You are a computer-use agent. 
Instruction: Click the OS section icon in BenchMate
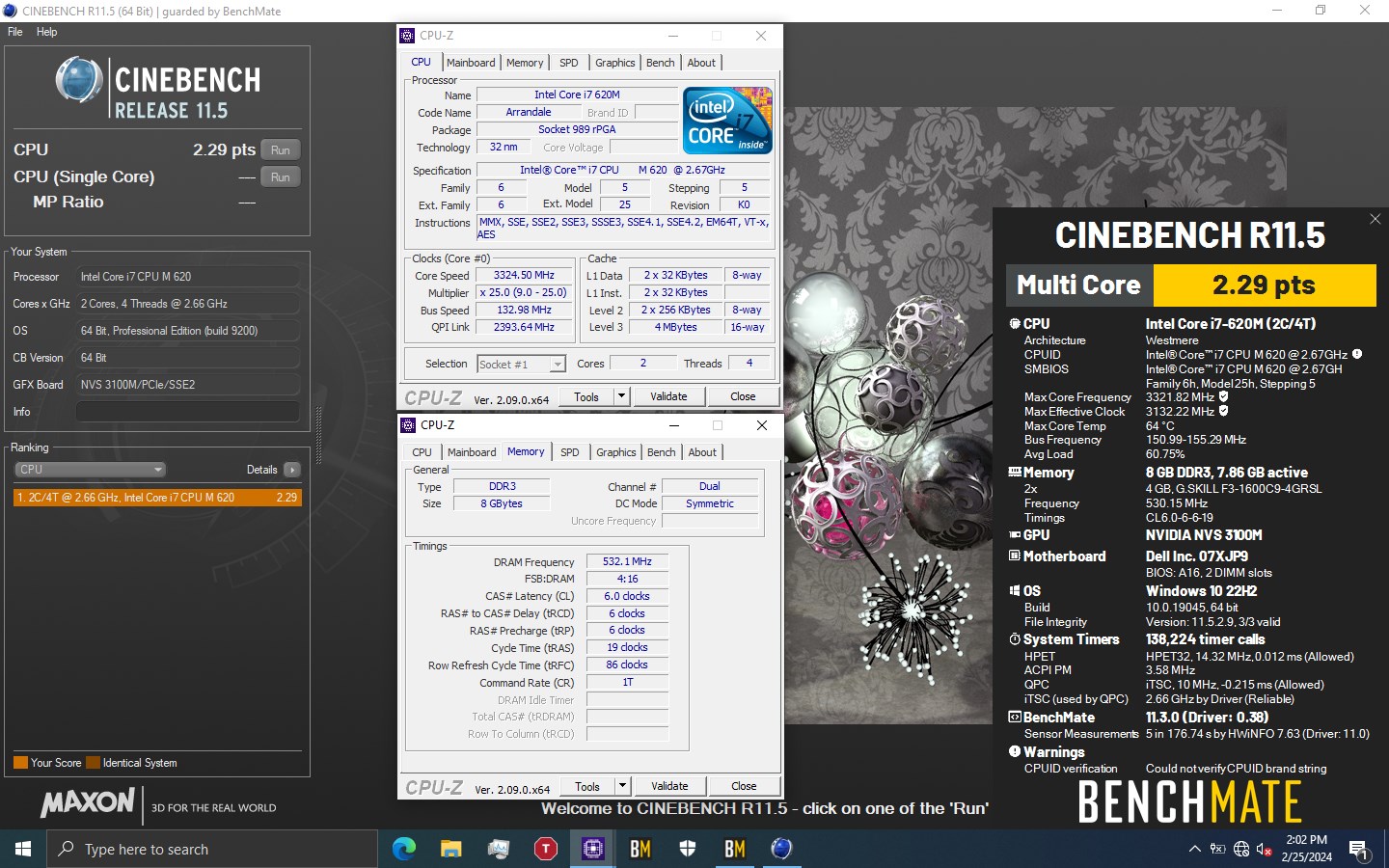point(1015,591)
